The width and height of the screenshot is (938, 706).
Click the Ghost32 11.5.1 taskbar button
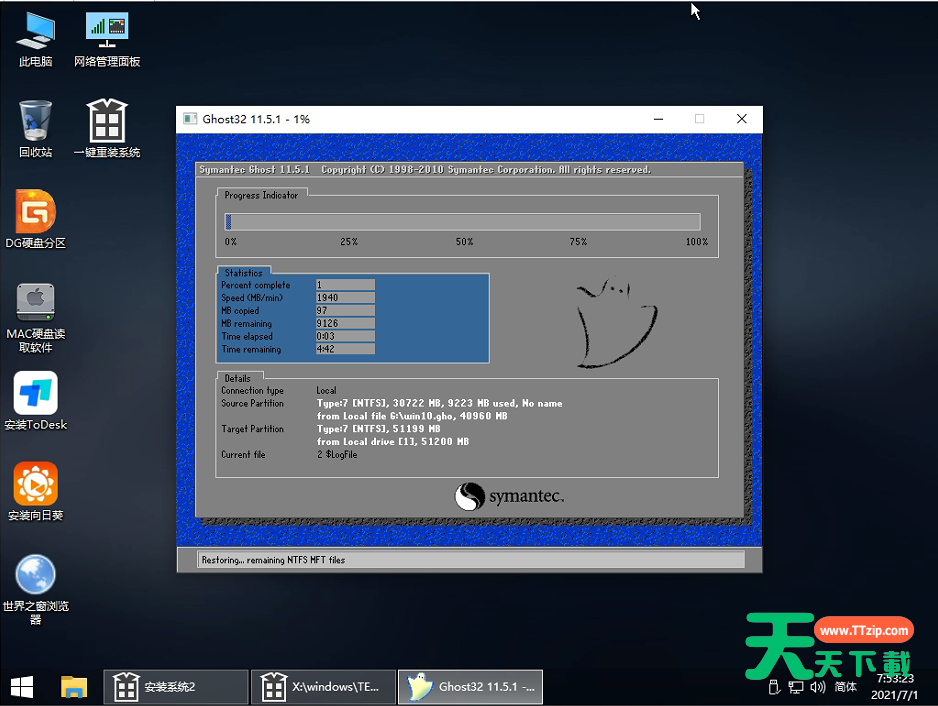(470, 687)
